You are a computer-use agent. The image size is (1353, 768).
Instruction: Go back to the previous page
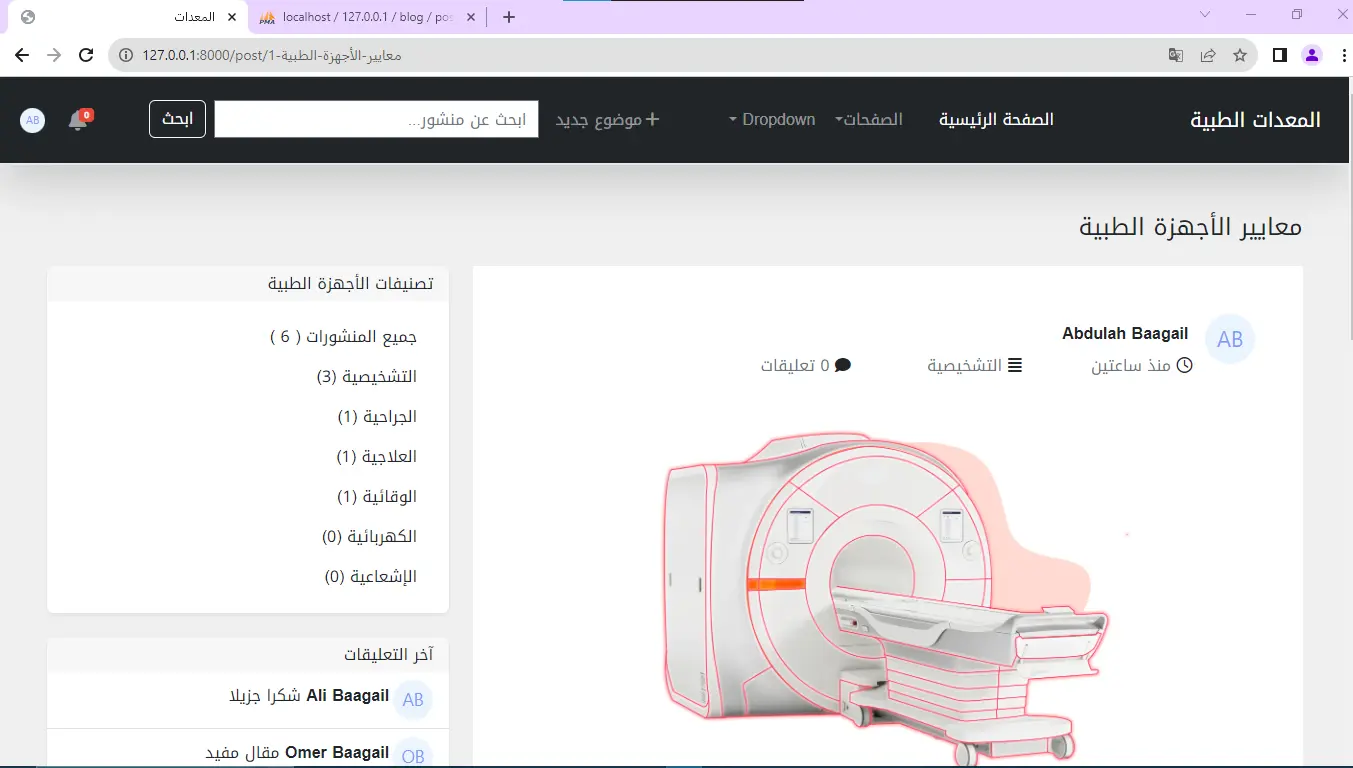pyautogui.click(x=22, y=55)
